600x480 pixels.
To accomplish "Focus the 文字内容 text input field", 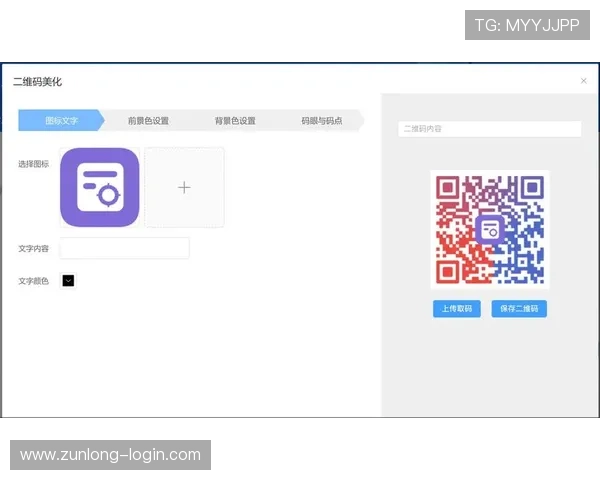I will (x=125, y=248).
